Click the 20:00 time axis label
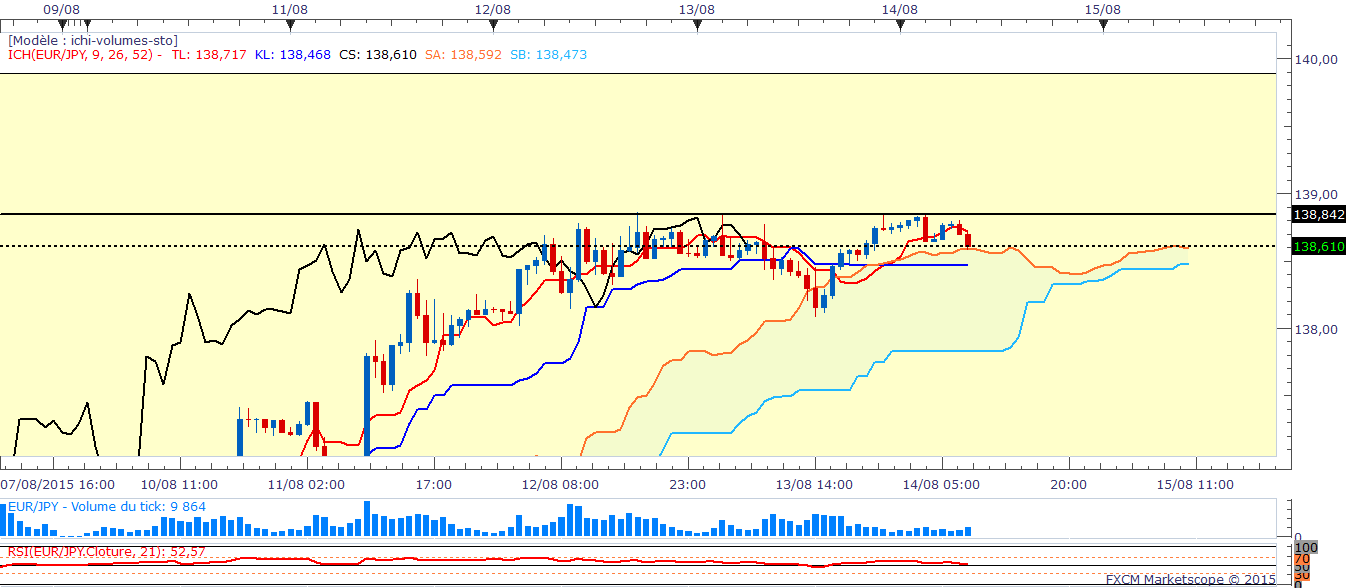The height and width of the screenshot is (588, 1349). point(1068,484)
